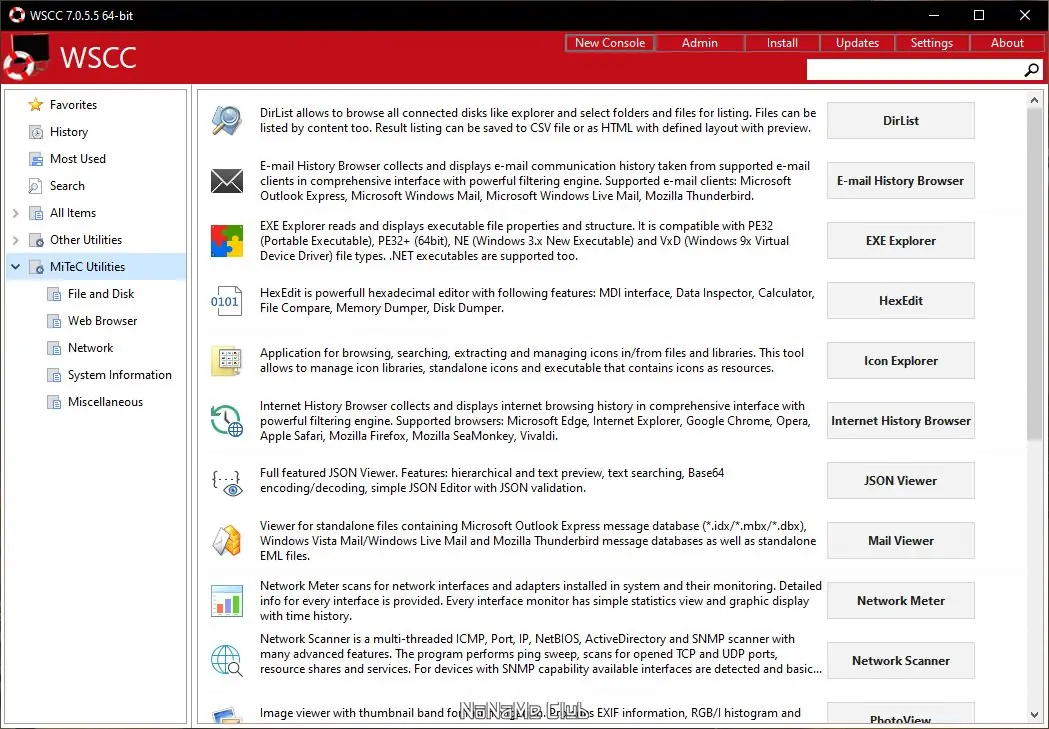Viewport: 1049px width, 729px height.
Task: Launch the Mail Viewer button
Action: click(900, 540)
